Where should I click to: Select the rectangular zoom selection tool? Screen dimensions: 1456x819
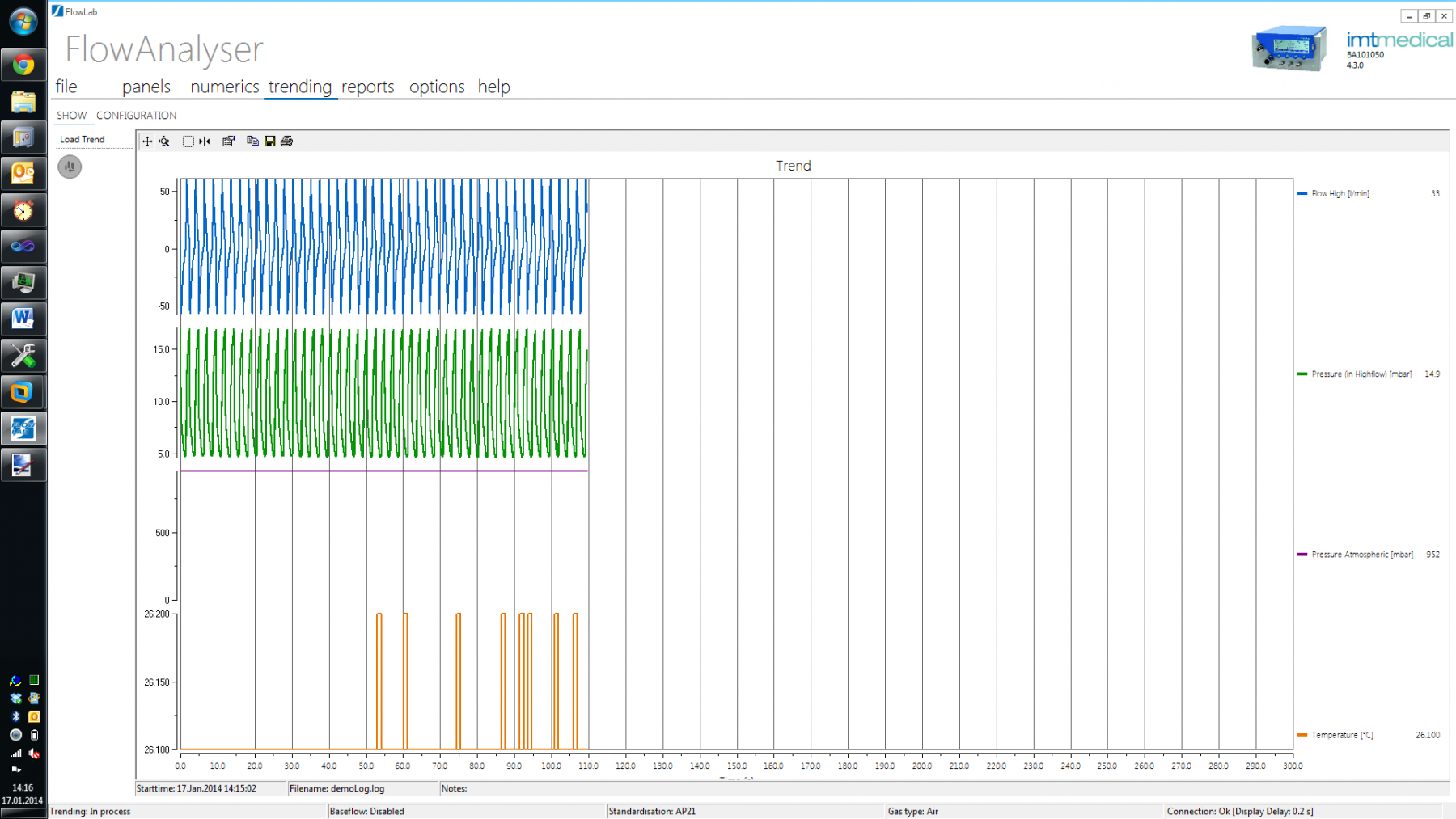[188, 141]
